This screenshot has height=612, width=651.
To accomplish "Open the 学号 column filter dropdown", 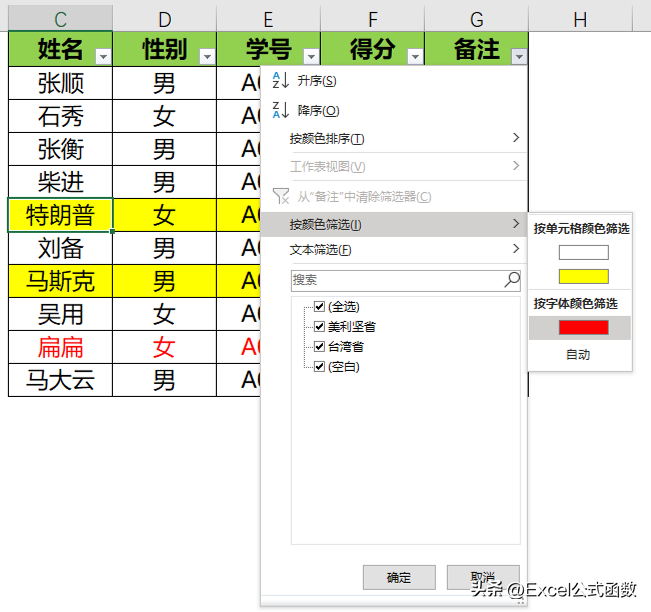I will tap(311, 56).
